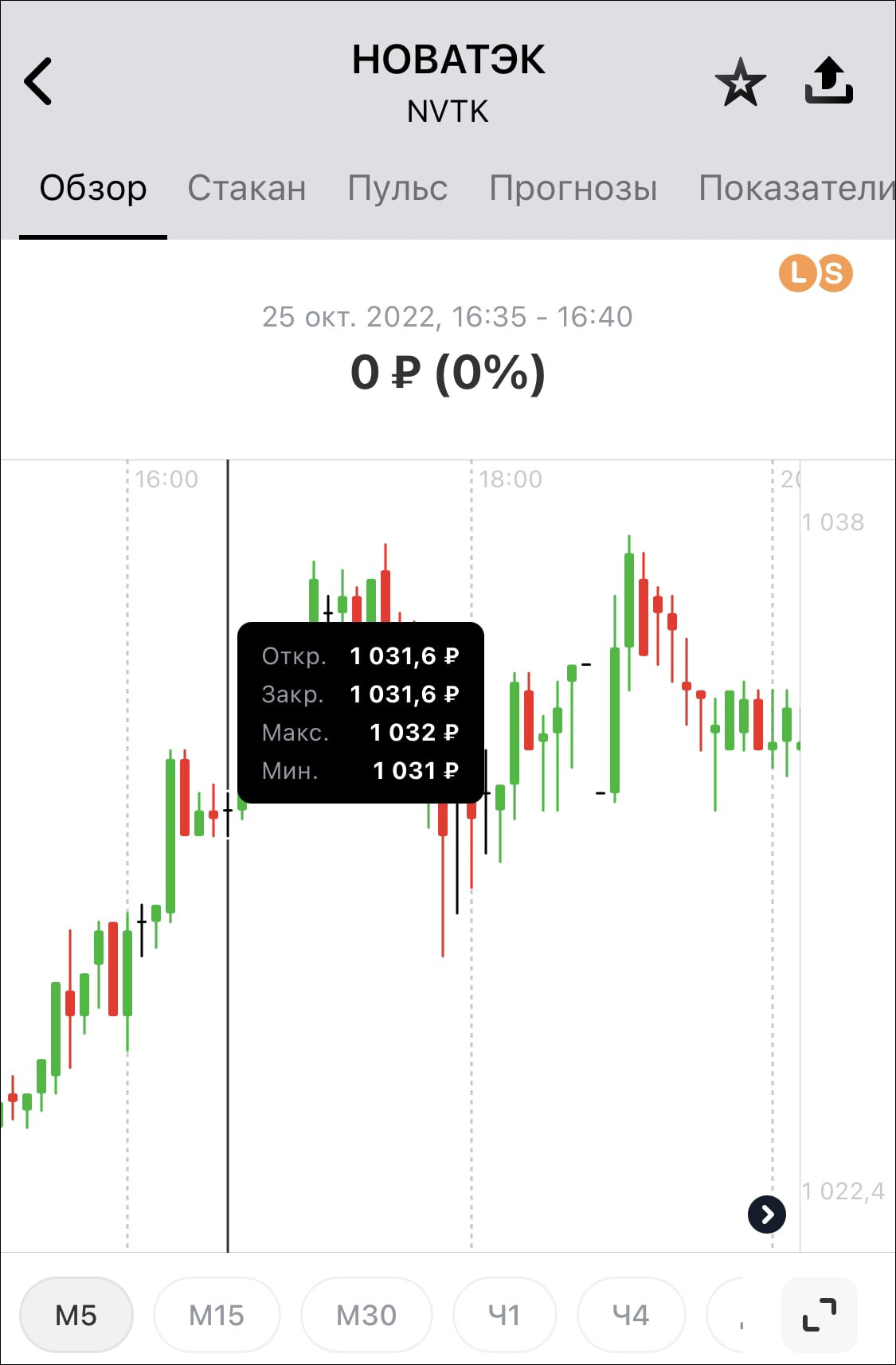Screen dimensions: 896x1365
Task: Select the M5 timeframe
Action: click(76, 1315)
